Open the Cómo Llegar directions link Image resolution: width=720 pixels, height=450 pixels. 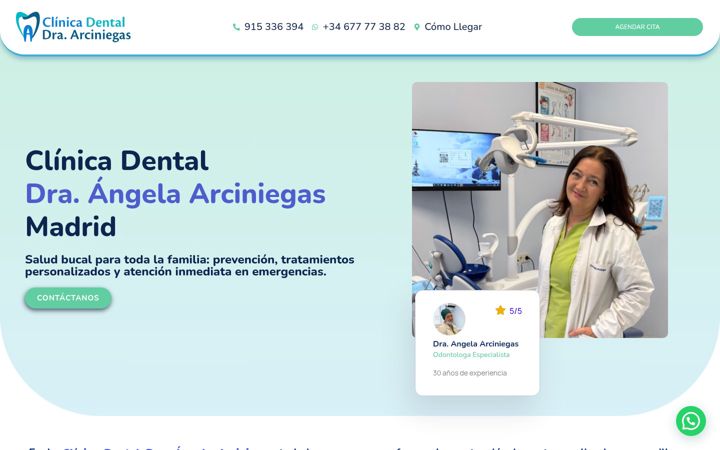(x=453, y=27)
